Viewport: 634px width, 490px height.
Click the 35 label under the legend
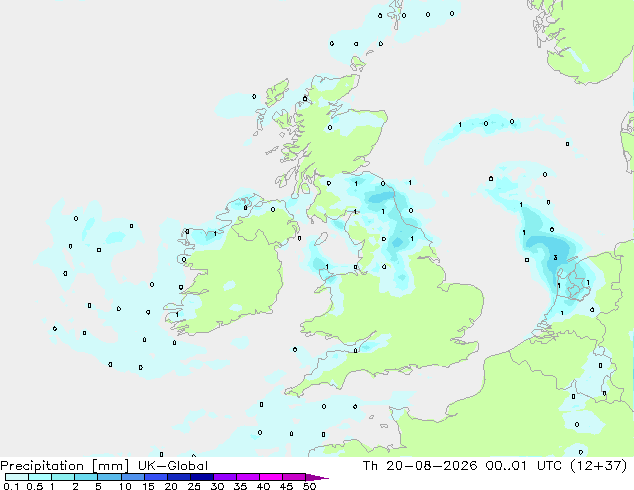(240, 486)
